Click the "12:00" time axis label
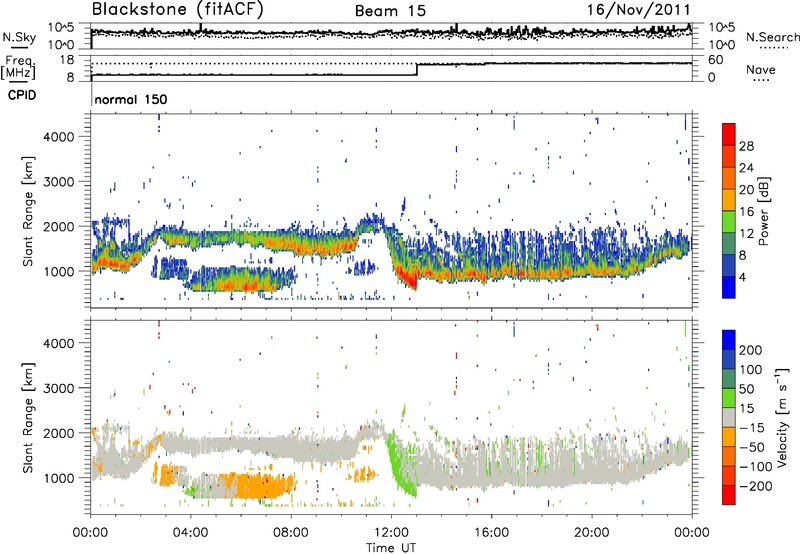Image resolution: width=800 pixels, height=554 pixels. coord(391,533)
